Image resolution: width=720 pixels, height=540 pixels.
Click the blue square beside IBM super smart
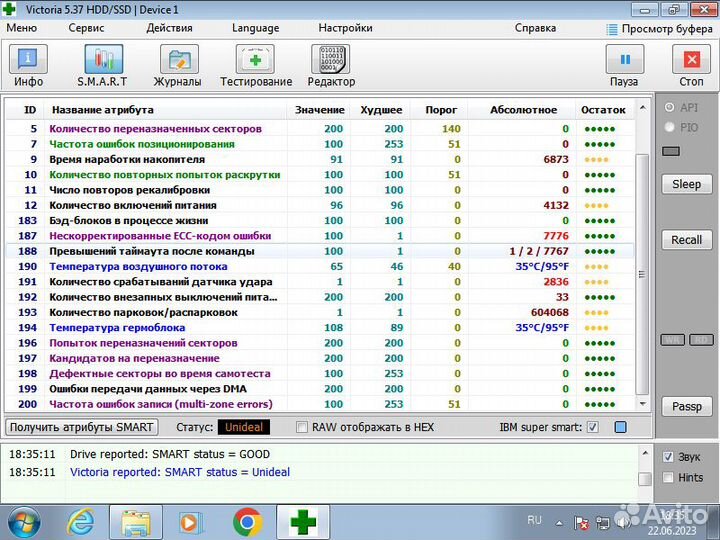620,427
